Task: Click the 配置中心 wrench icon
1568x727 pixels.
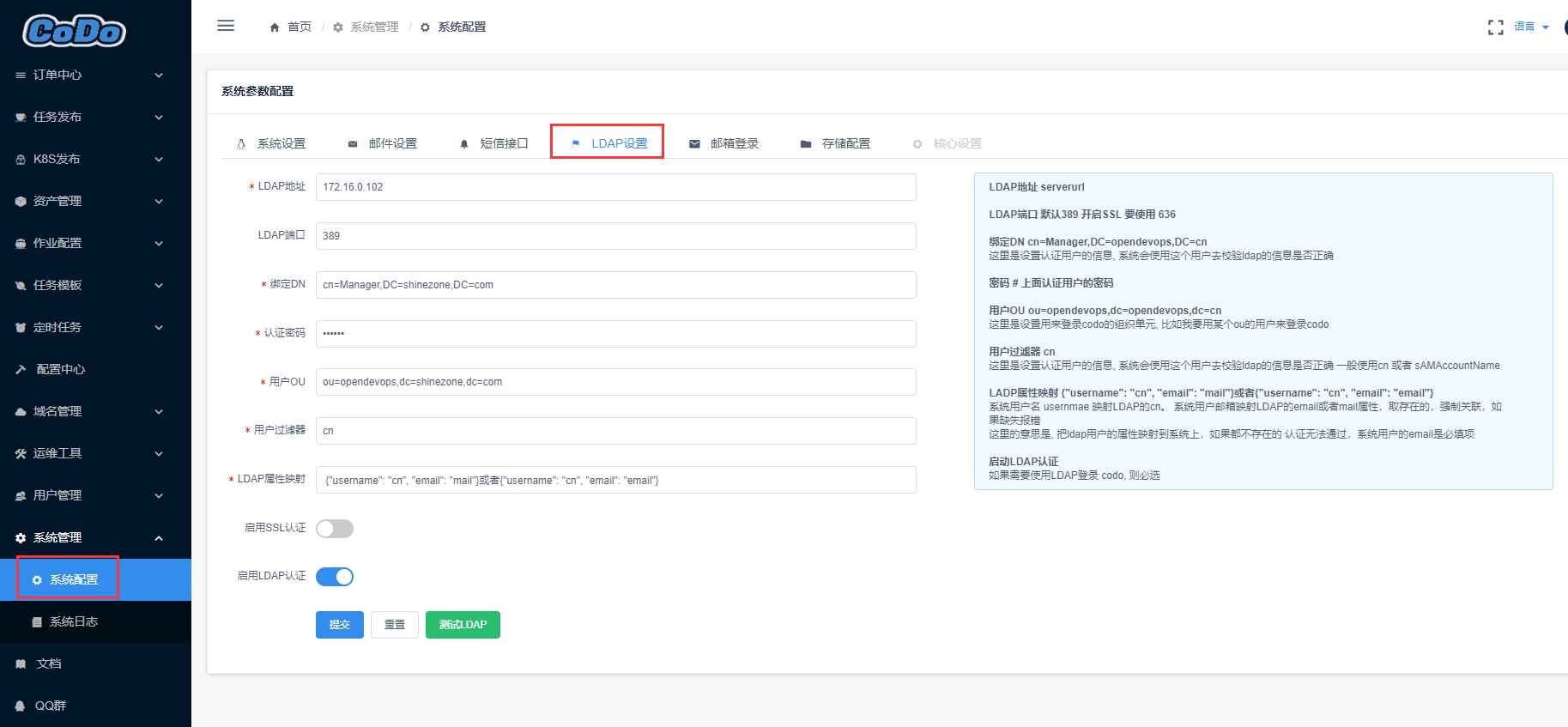Action: tap(21, 369)
